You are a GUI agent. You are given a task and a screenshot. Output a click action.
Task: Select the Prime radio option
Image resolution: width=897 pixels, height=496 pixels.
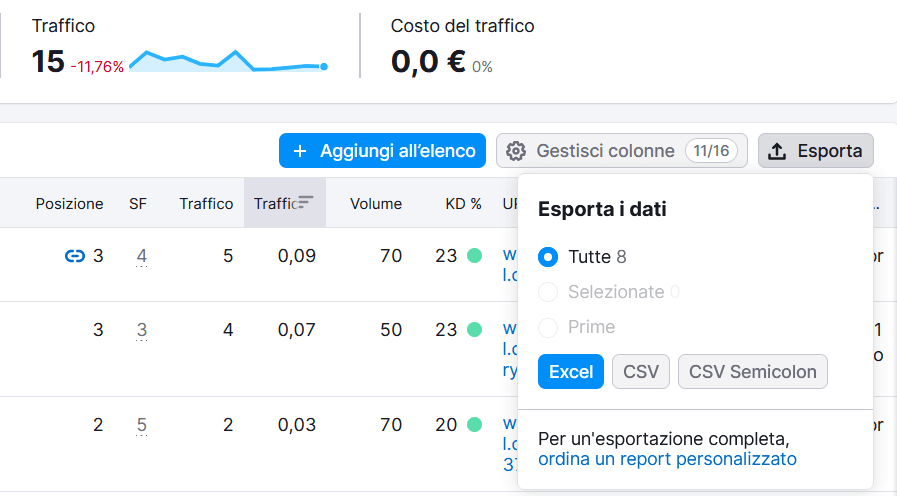(548, 327)
